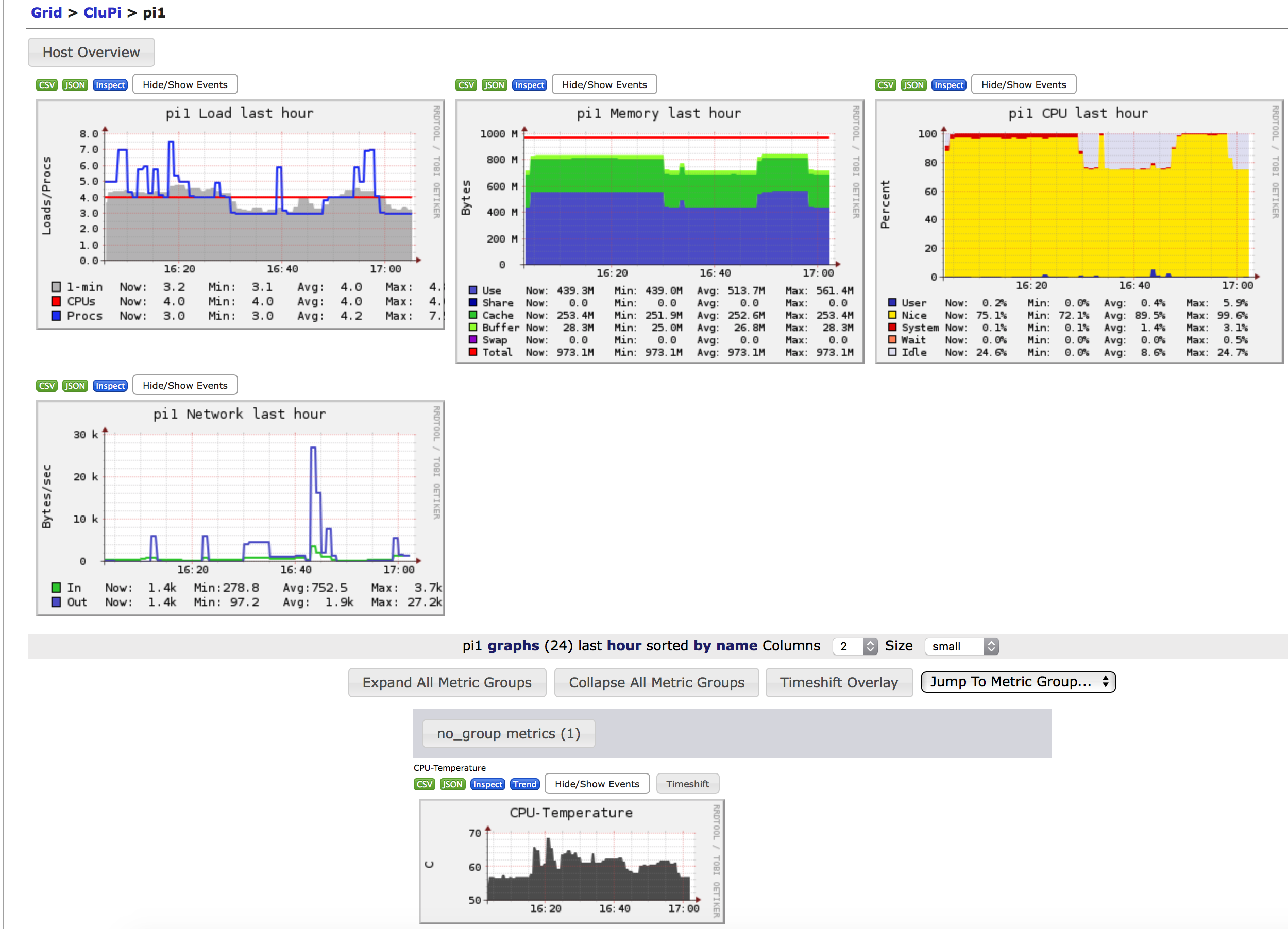Toggle Hide/Show Events on Network graph
Viewport: 1288px width, 929px height.
tap(185, 385)
